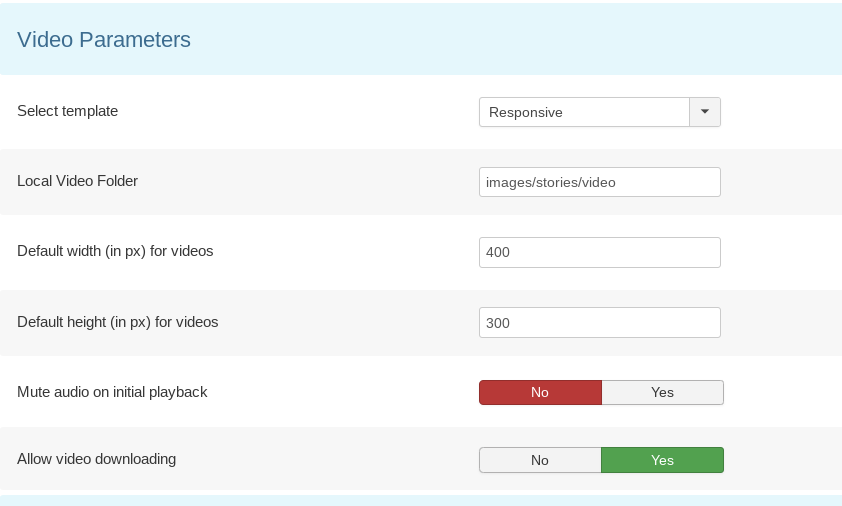This screenshot has width=842, height=506.
Task: Click the Allow video downloading label
Action: pos(97,459)
